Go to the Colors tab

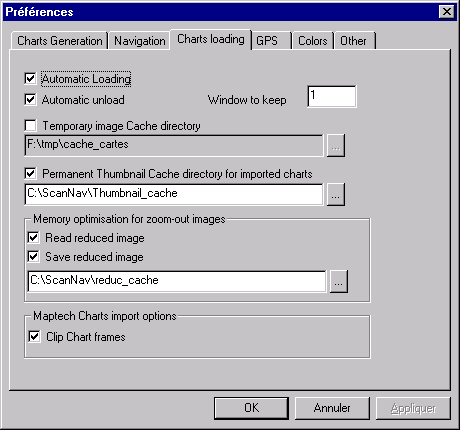[313, 41]
